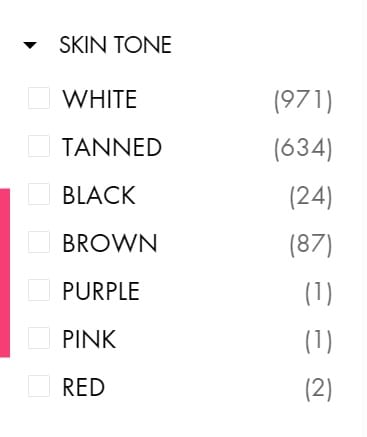
Task: Check the RED skin tone checkbox
Action: (x=39, y=386)
